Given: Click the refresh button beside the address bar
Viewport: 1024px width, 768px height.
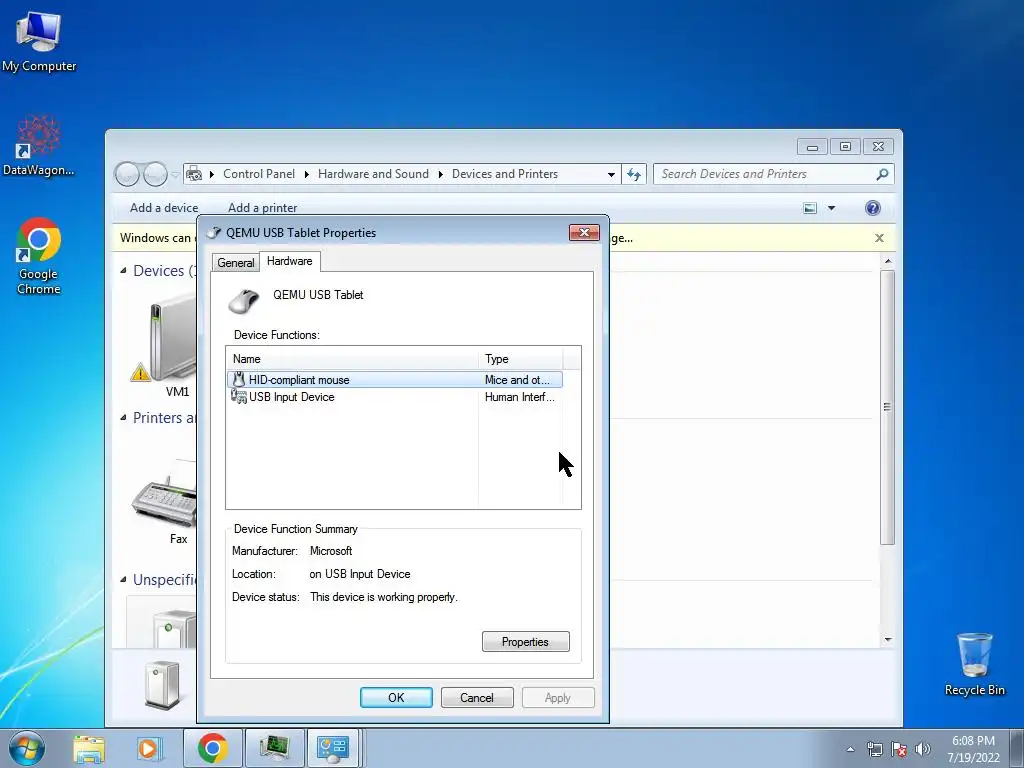Looking at the screenshot, I should (633, 174).
